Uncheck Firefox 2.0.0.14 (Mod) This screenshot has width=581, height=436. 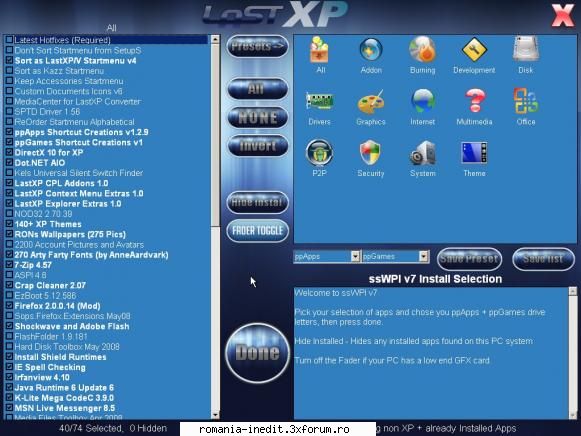[x=9, y=306]
